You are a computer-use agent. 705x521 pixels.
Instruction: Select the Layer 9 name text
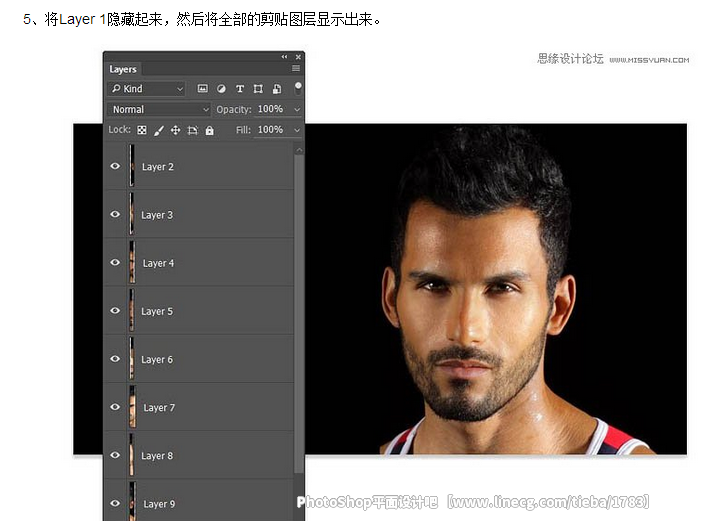159,504
